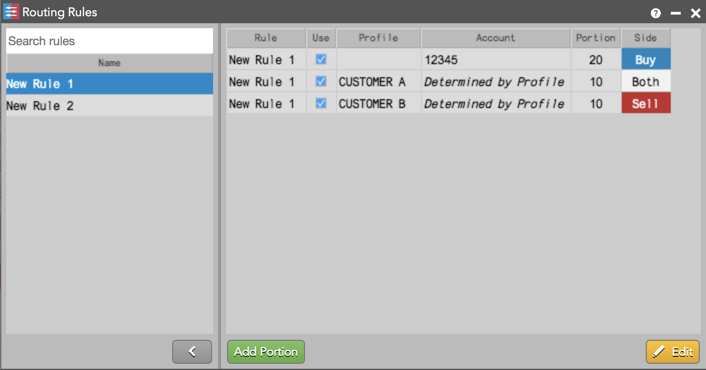The width and height of the screenshot is (706, 370).
Task: Select the CUSTOMER A profile cell
Action: 378,81
